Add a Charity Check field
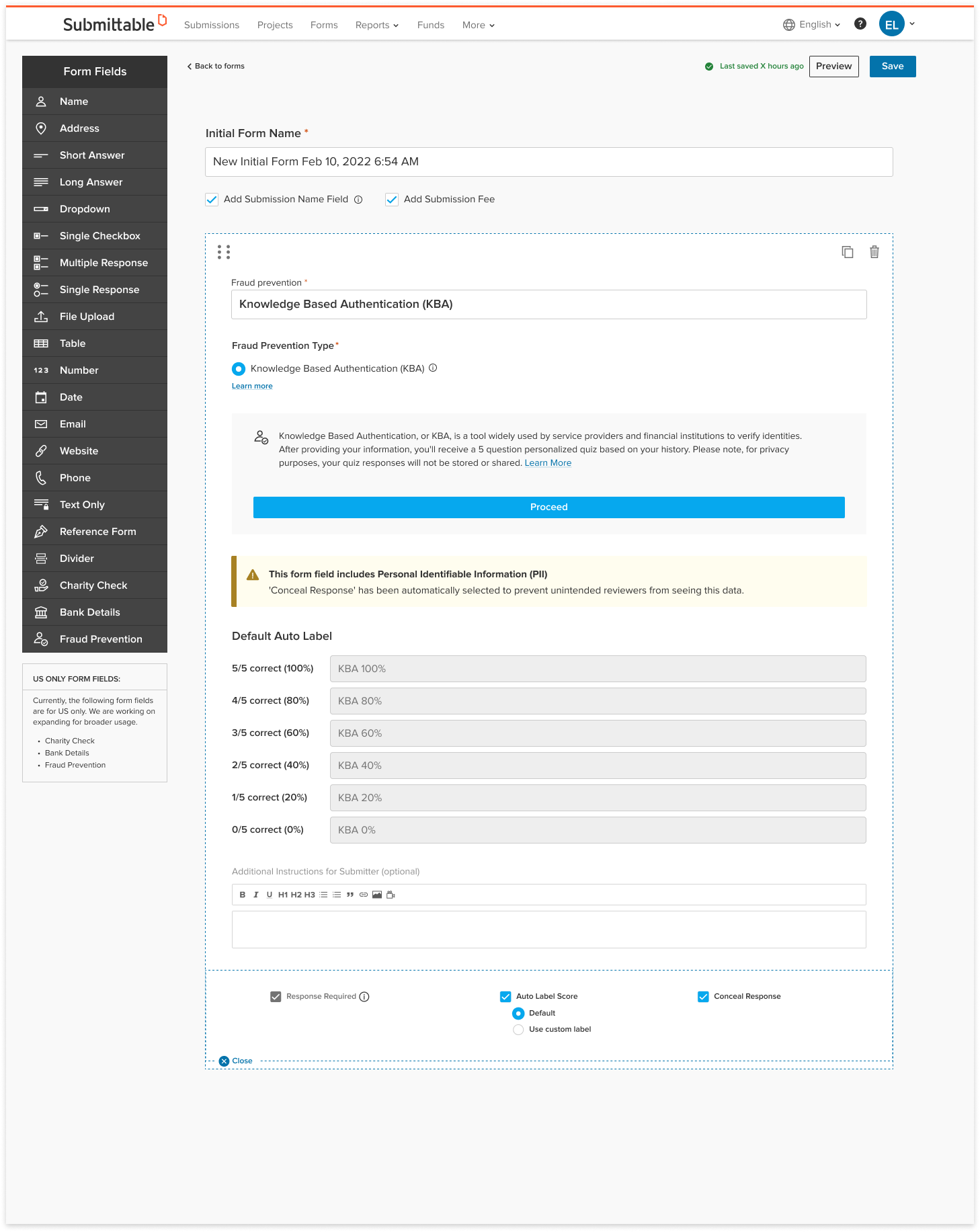The height and width of the screenshot is (1232, 980). [x=95, y=585]
